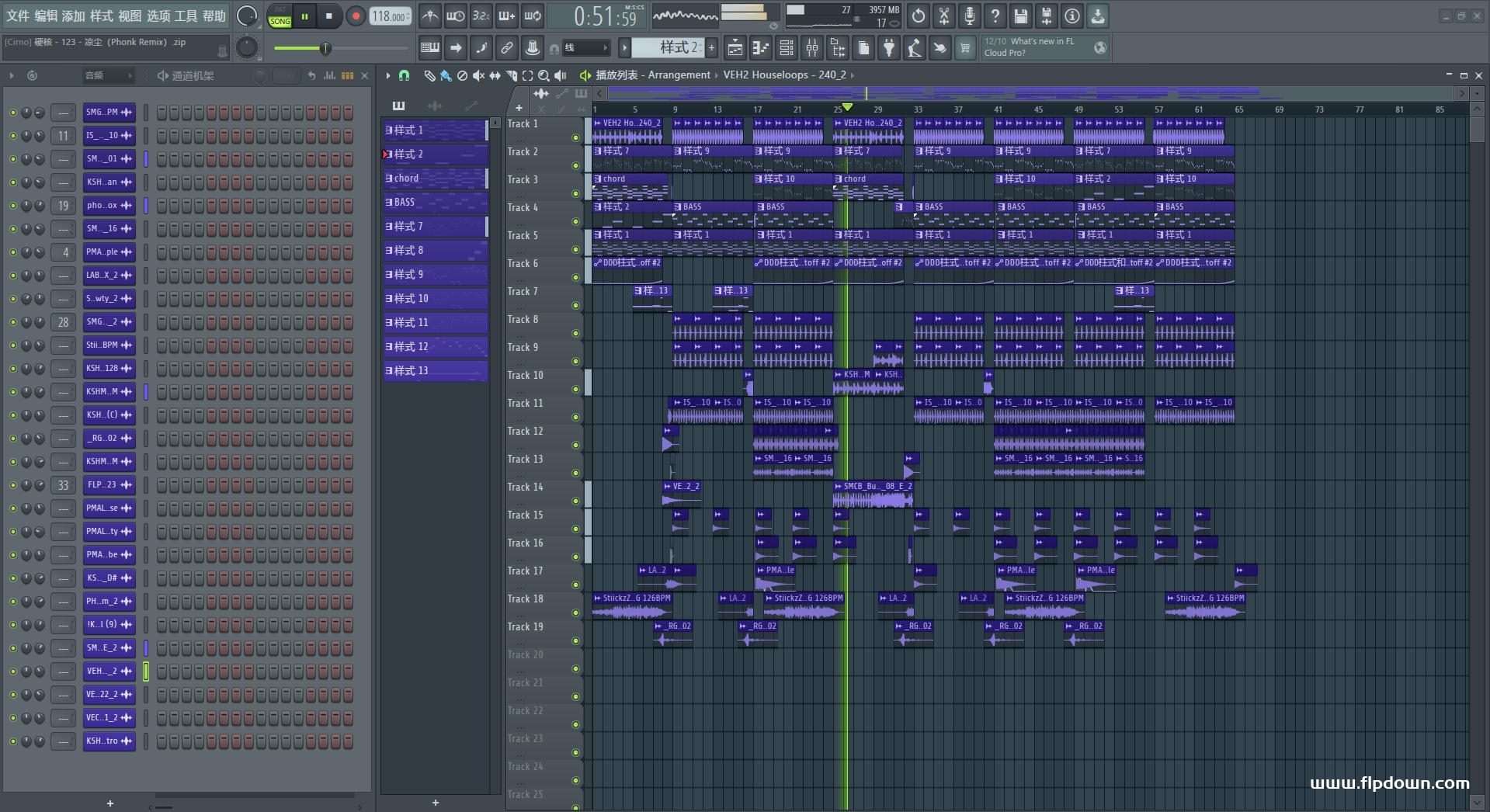Viewport: 1490px width, 812px height.
Task: Open the snap type dropdown labeled 线
Action: pyautogui.click(x=586, y=48)
